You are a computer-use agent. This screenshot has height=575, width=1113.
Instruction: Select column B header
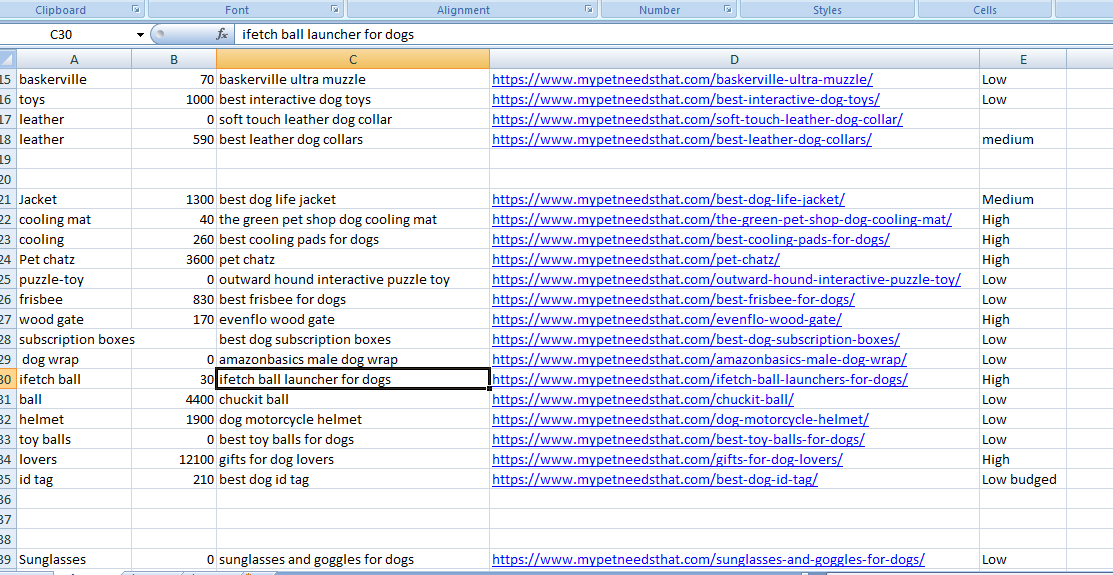(x=174, y=60)
